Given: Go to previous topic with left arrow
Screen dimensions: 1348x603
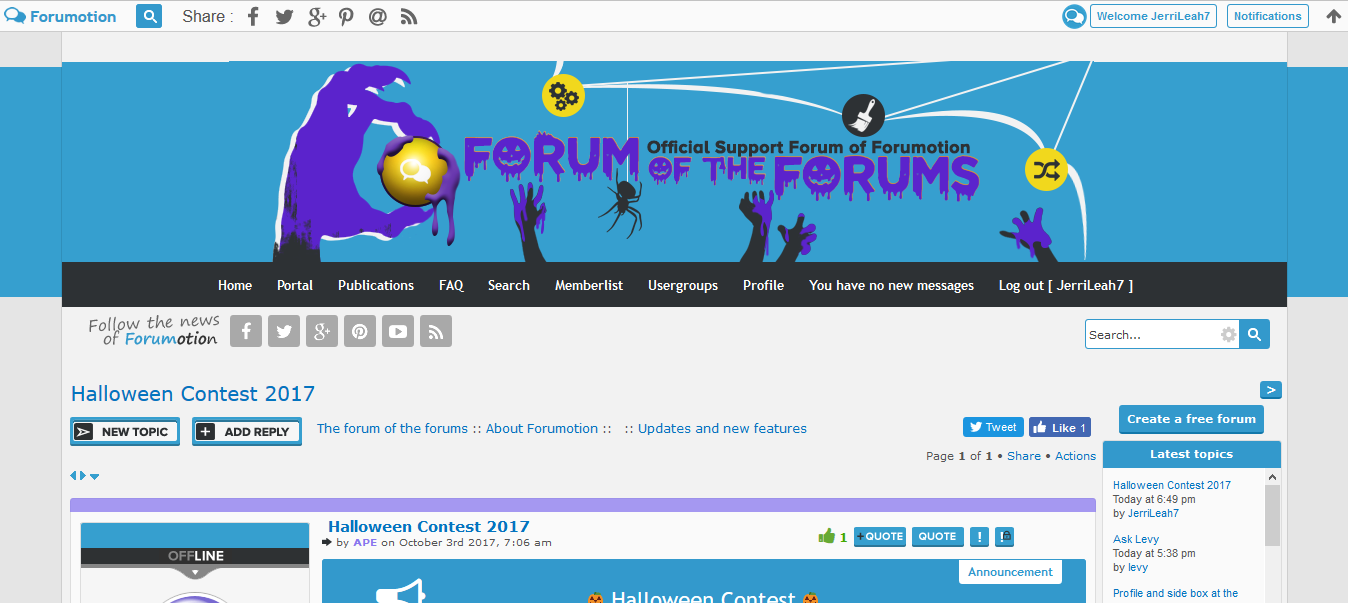Looking at the screenshot, I should [x=74, y=476].
